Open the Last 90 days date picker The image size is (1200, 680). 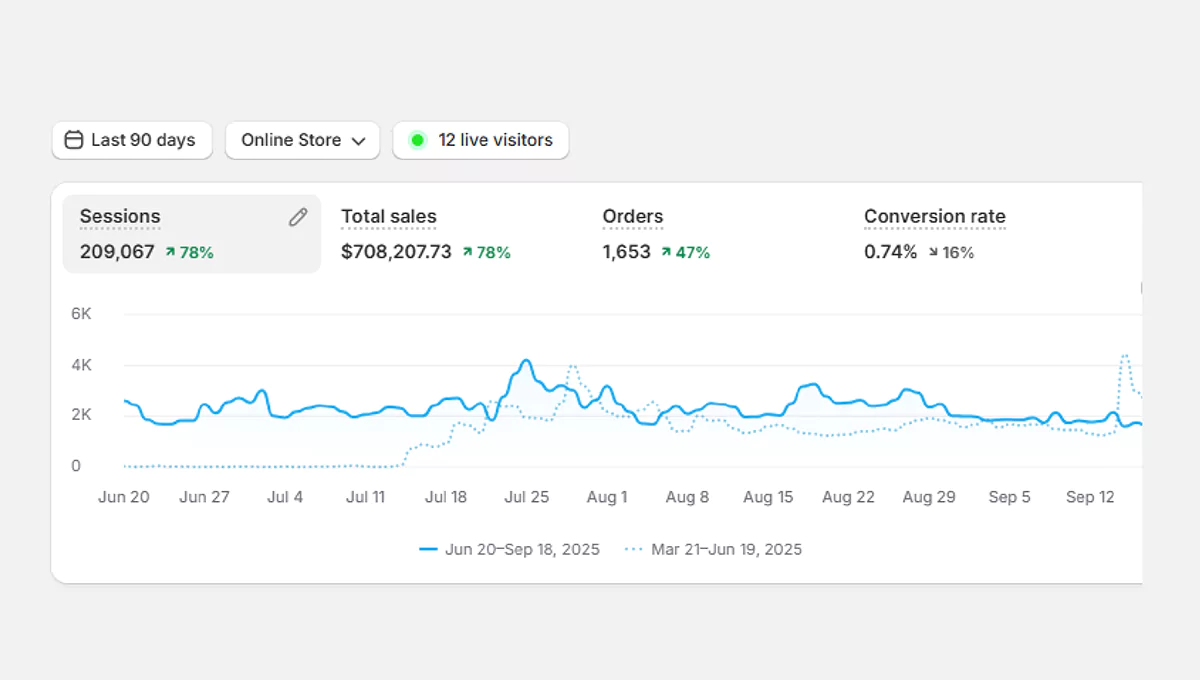coord(131,140)
